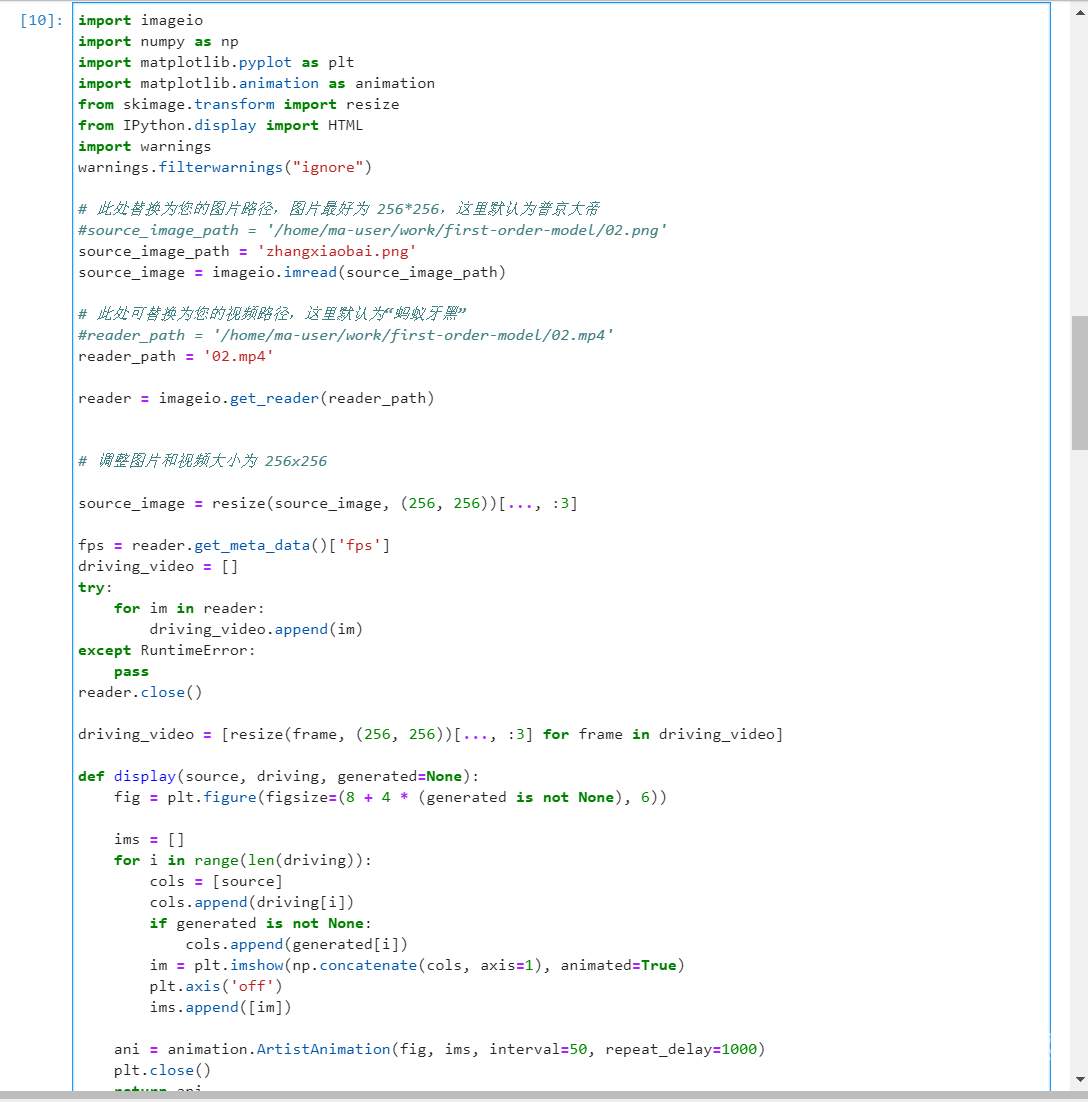Click the comment ending with '256x256'

202,461
